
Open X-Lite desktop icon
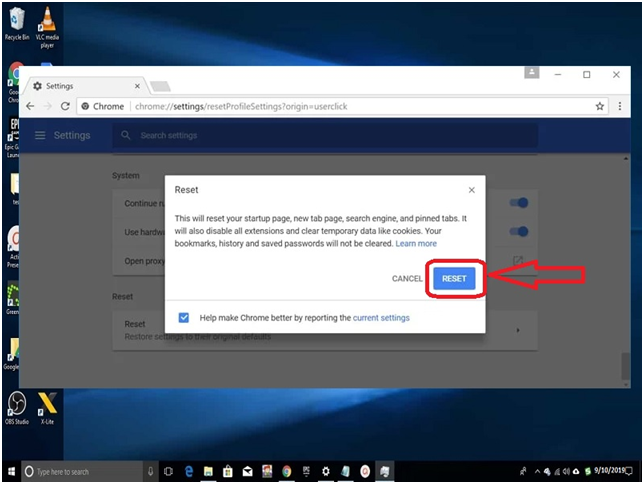click(47, 408)
